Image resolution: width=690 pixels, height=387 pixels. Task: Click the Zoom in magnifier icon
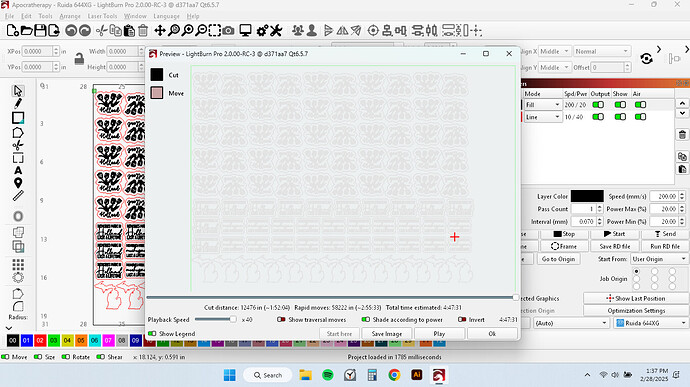click(x=187, y=30)
